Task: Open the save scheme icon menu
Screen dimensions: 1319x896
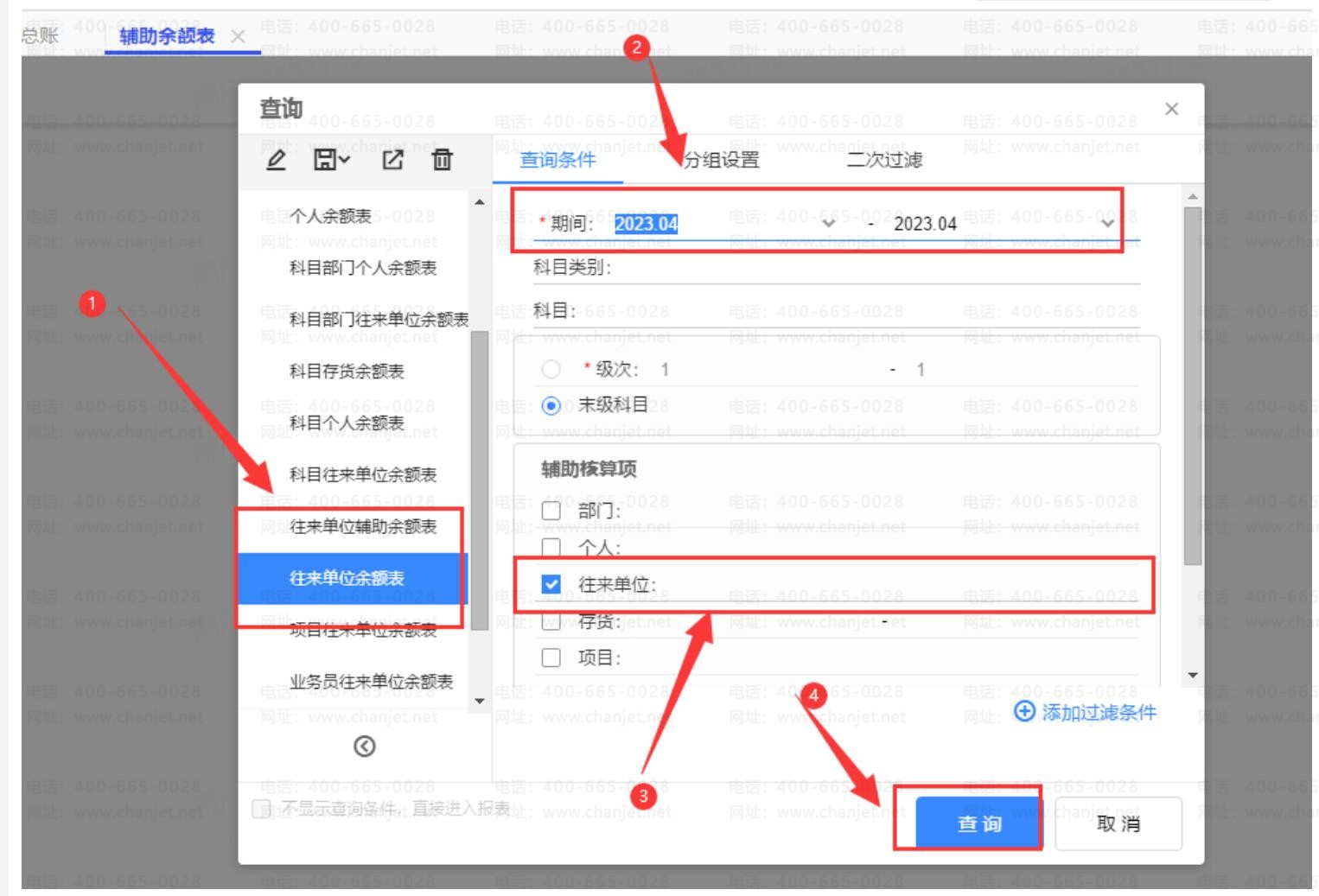Action: 332,160
